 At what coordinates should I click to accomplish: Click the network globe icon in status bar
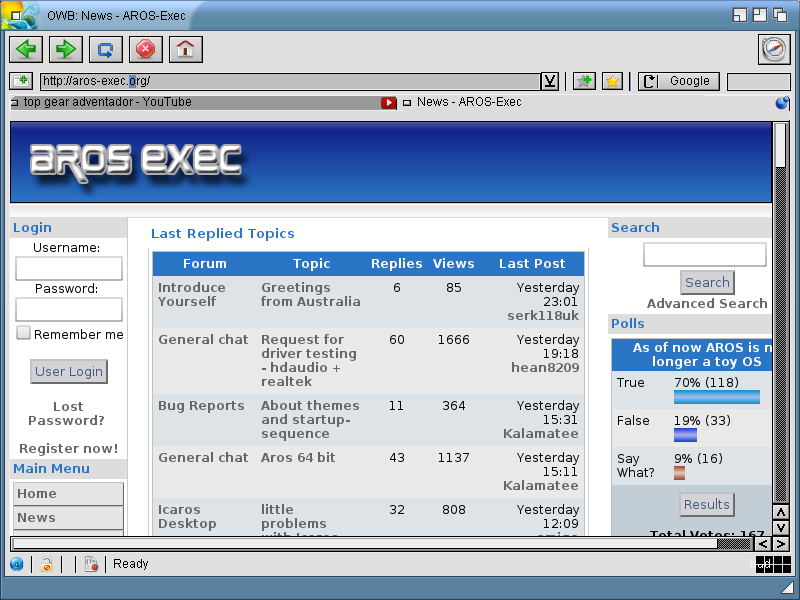coord(17,564)
